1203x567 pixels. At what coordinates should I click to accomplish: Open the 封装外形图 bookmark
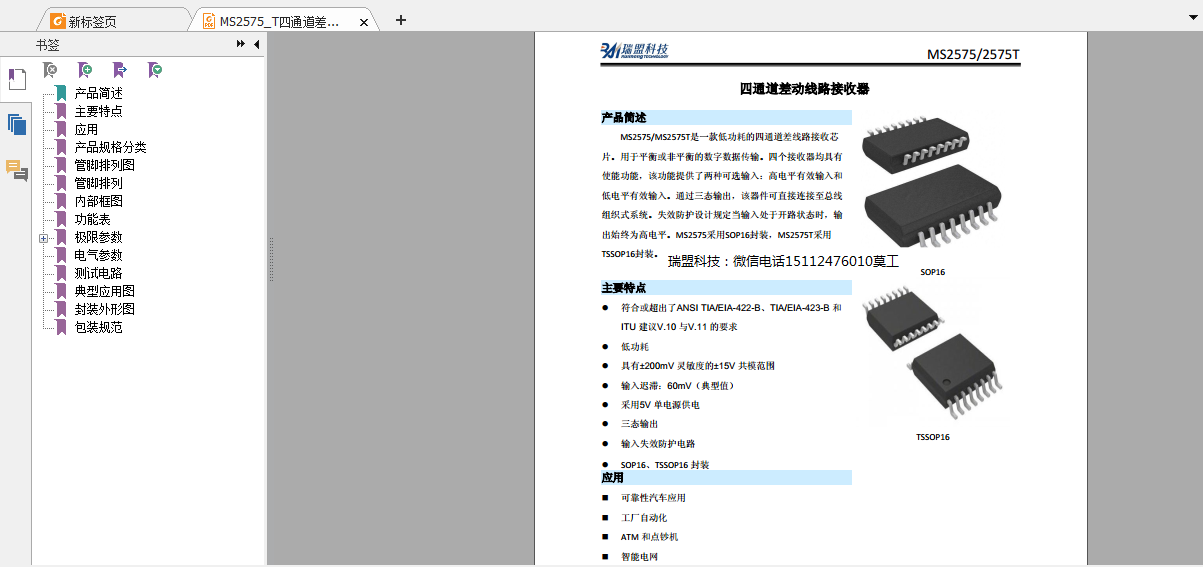(104, 309)
